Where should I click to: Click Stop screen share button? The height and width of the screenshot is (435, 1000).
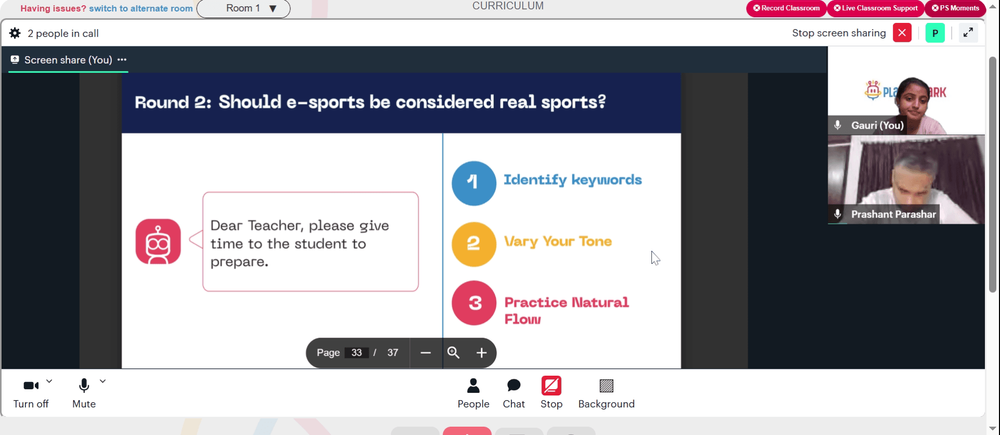point(551,393)
